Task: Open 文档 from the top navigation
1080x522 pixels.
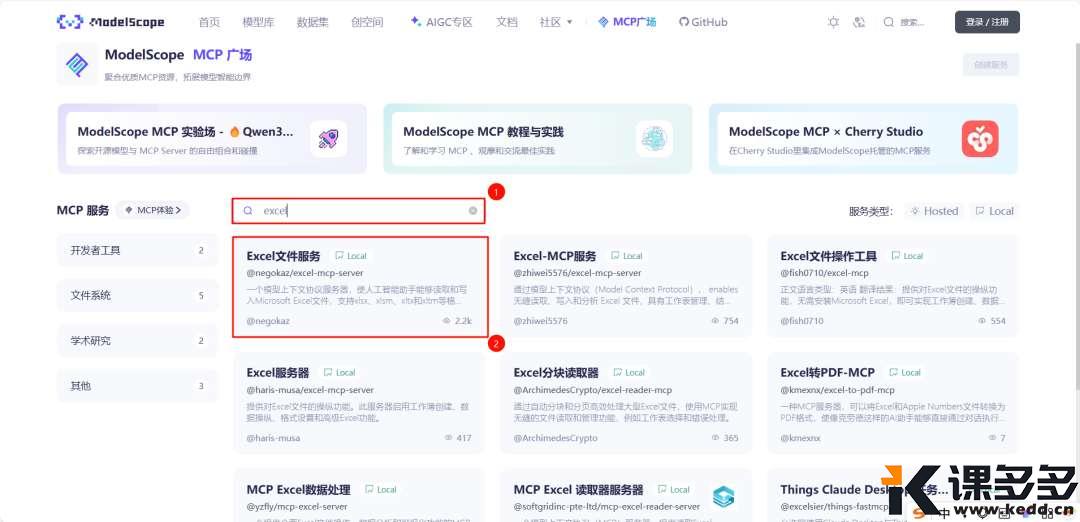Action: 506,22
